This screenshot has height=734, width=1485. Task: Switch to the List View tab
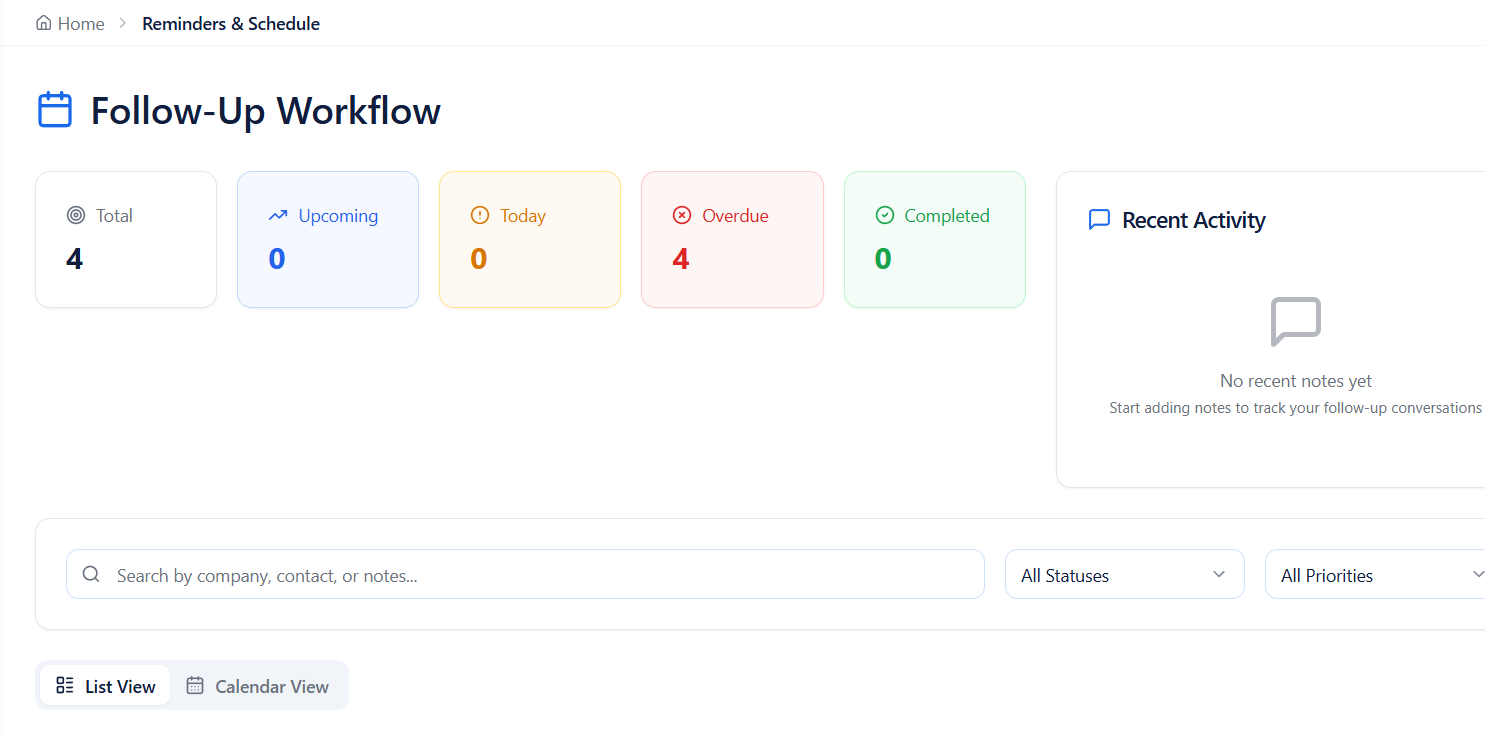point(104,685)
